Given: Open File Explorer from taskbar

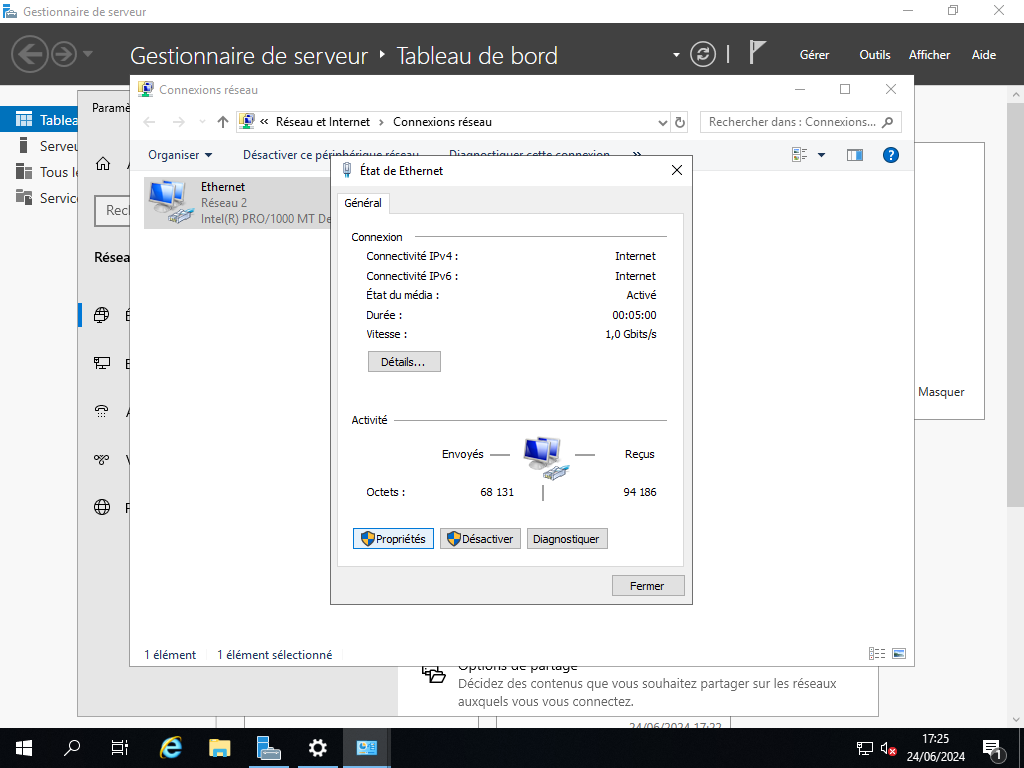Looking at the screenshot, I should pos(220,747).
